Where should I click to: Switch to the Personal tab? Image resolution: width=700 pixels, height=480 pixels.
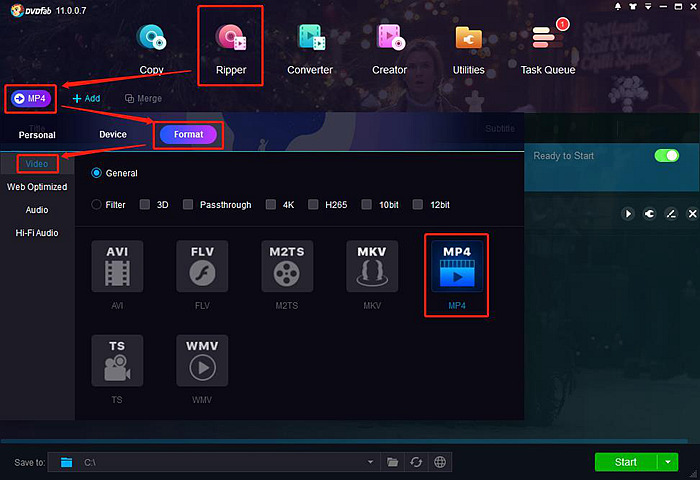tap(37, 134)
